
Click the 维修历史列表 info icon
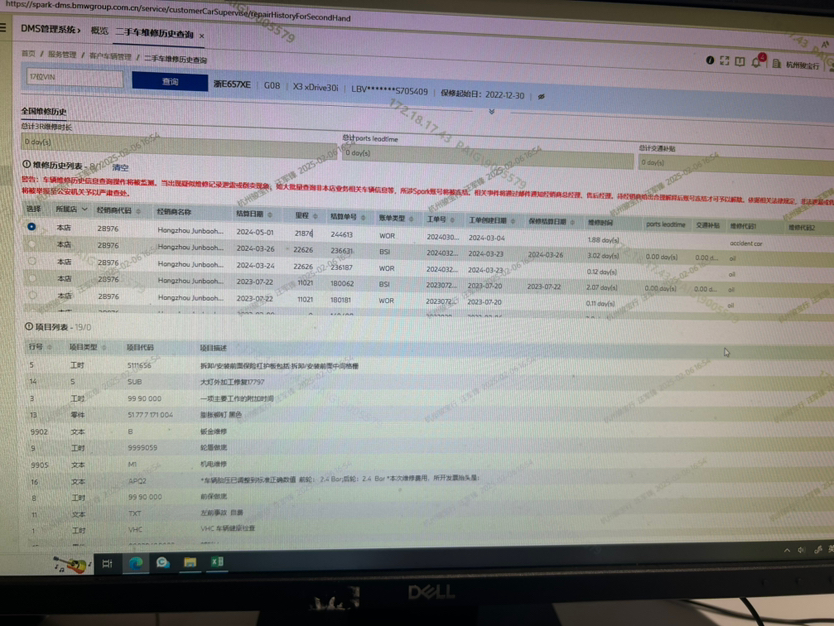pos(27,164)
